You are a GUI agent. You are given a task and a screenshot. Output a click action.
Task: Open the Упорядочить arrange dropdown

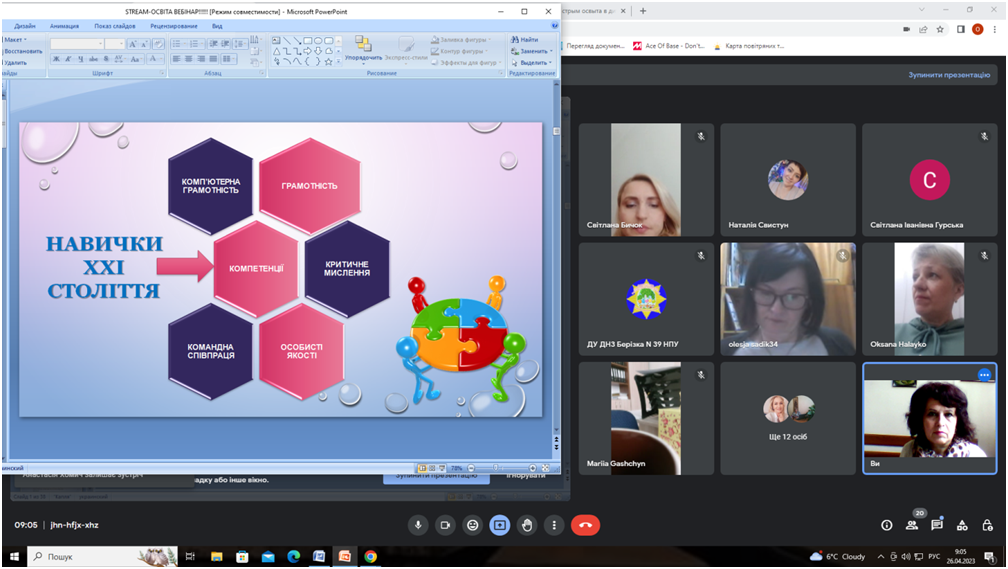coord(363,50)
